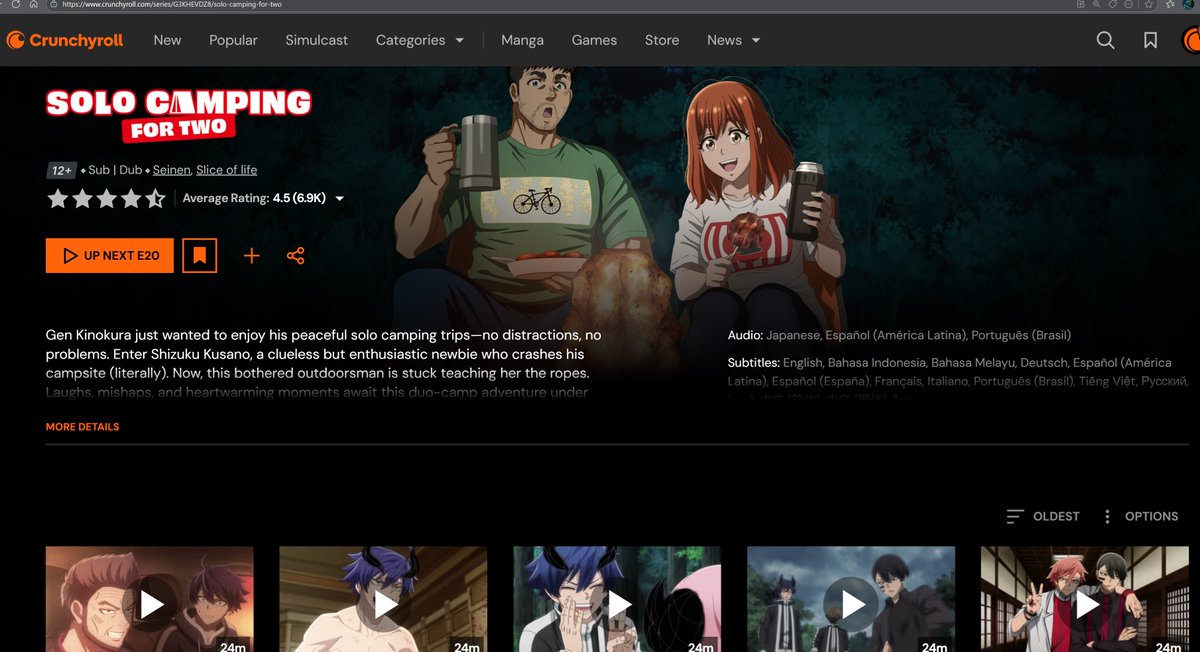Play the fifth episode thumbnail
Image resolution: width=1200 pixels, height=652 pixels.
1085,599
